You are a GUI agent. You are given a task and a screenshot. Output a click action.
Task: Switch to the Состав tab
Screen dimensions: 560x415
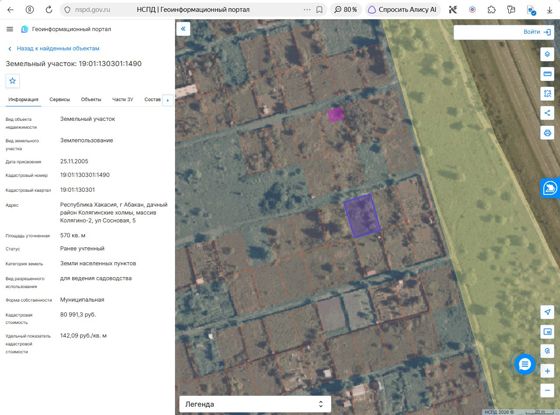pos(152,99)
